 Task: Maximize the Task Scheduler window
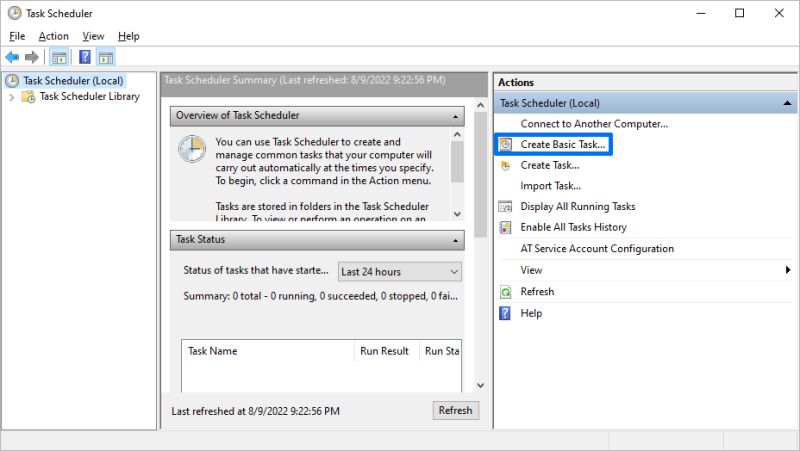(x=739, y=13)
